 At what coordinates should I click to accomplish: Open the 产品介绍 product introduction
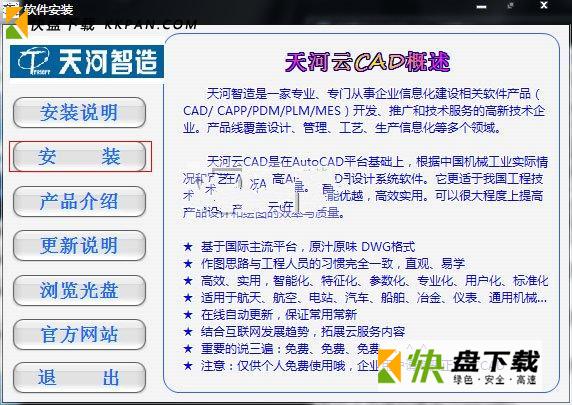click(x=79, y=201)
